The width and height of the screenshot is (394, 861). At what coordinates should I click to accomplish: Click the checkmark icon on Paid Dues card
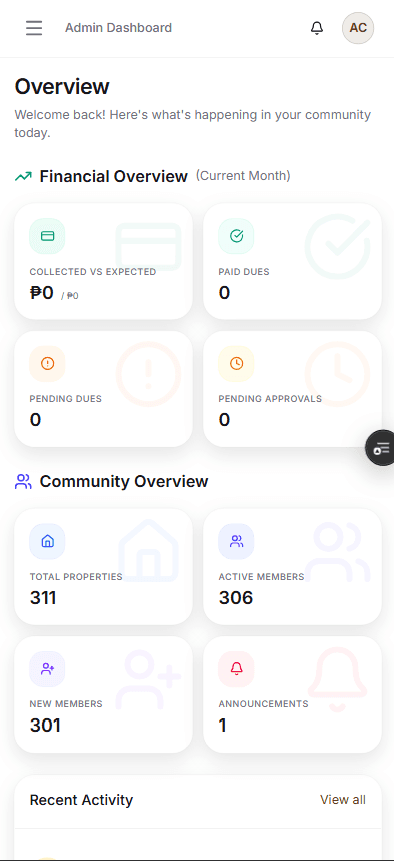point(237,236)
